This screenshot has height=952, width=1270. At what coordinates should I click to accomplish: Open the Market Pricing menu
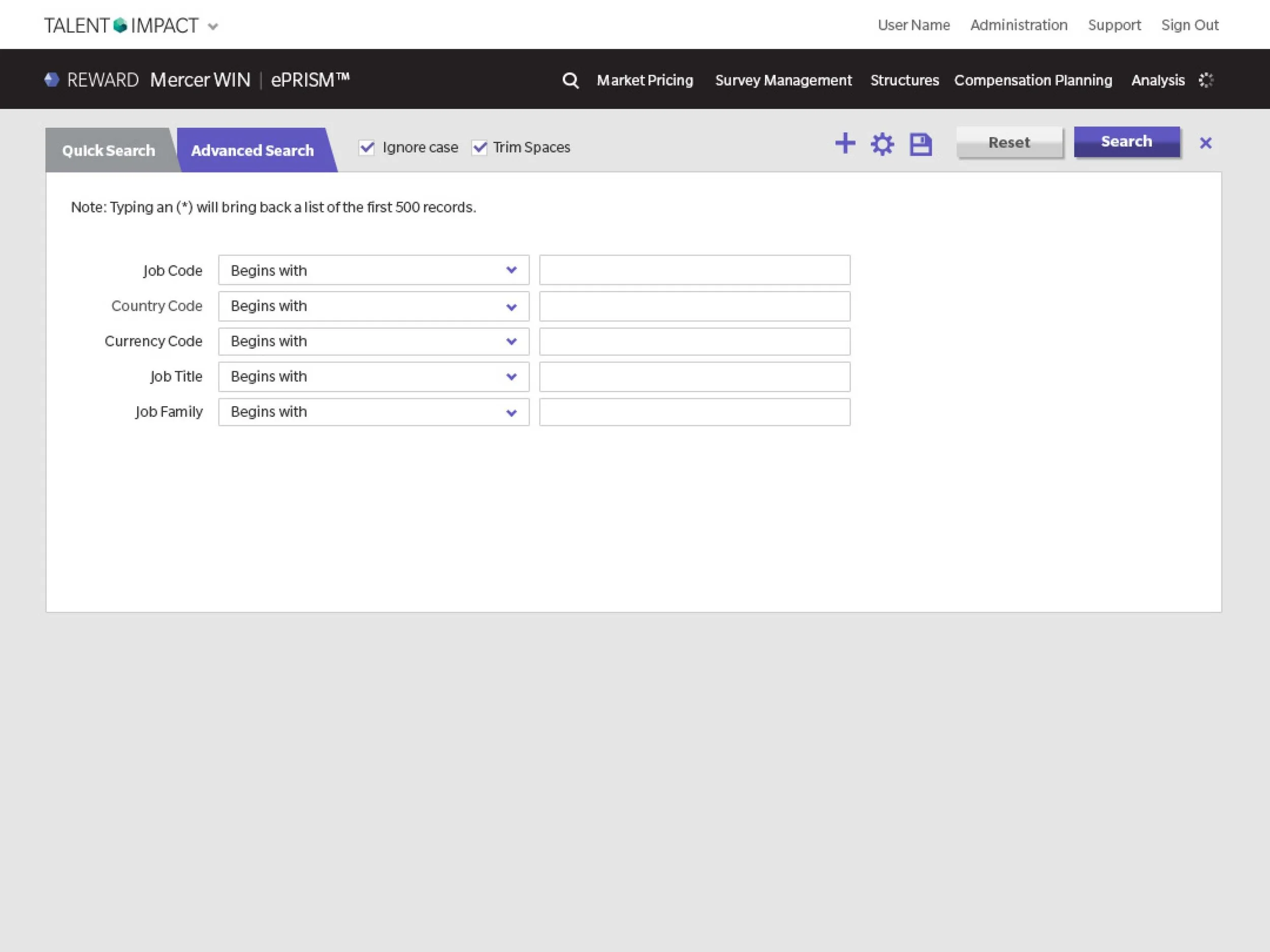tap(645, 80)
